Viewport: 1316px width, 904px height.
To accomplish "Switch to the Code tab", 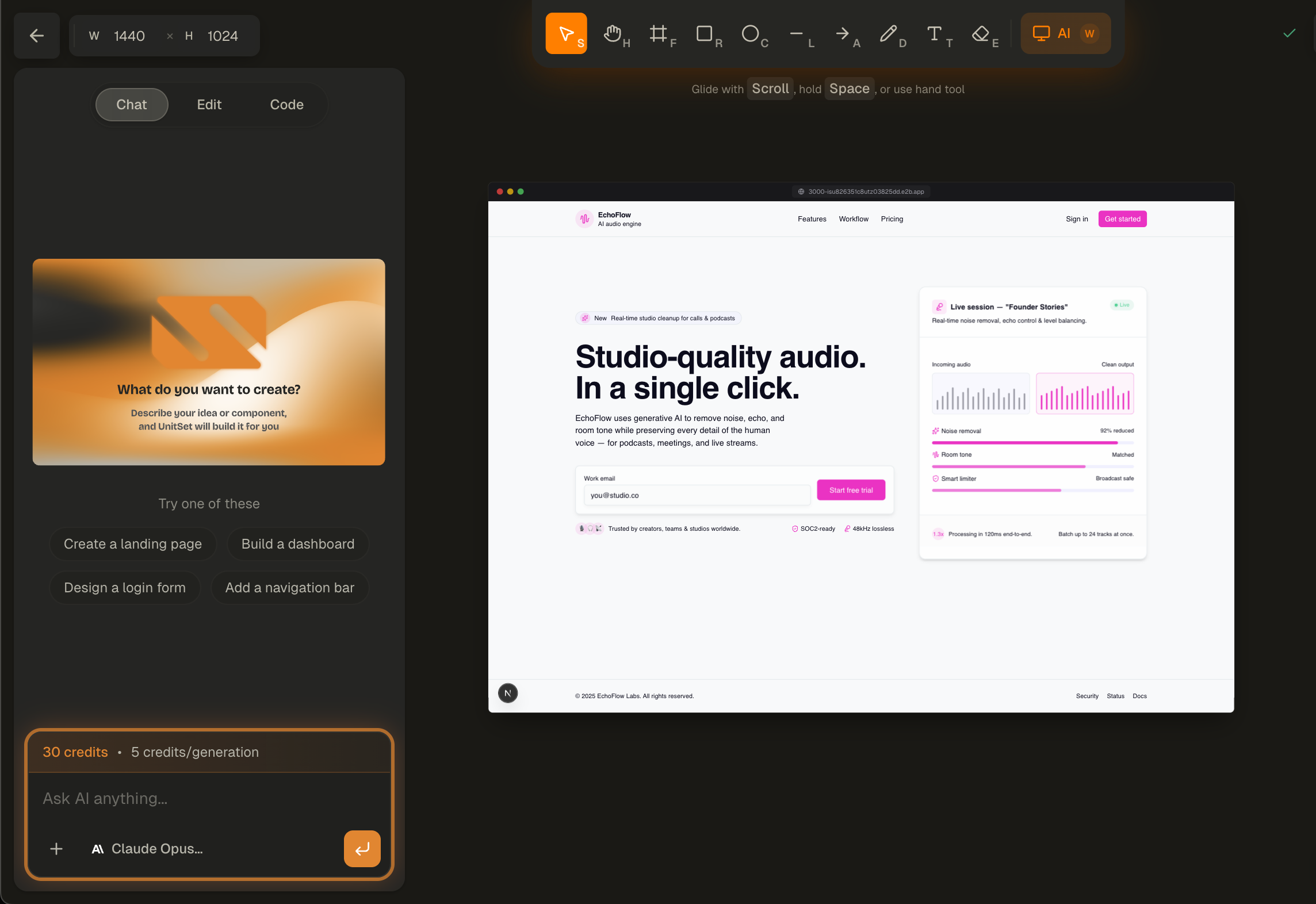I will [x=286, y=105].
